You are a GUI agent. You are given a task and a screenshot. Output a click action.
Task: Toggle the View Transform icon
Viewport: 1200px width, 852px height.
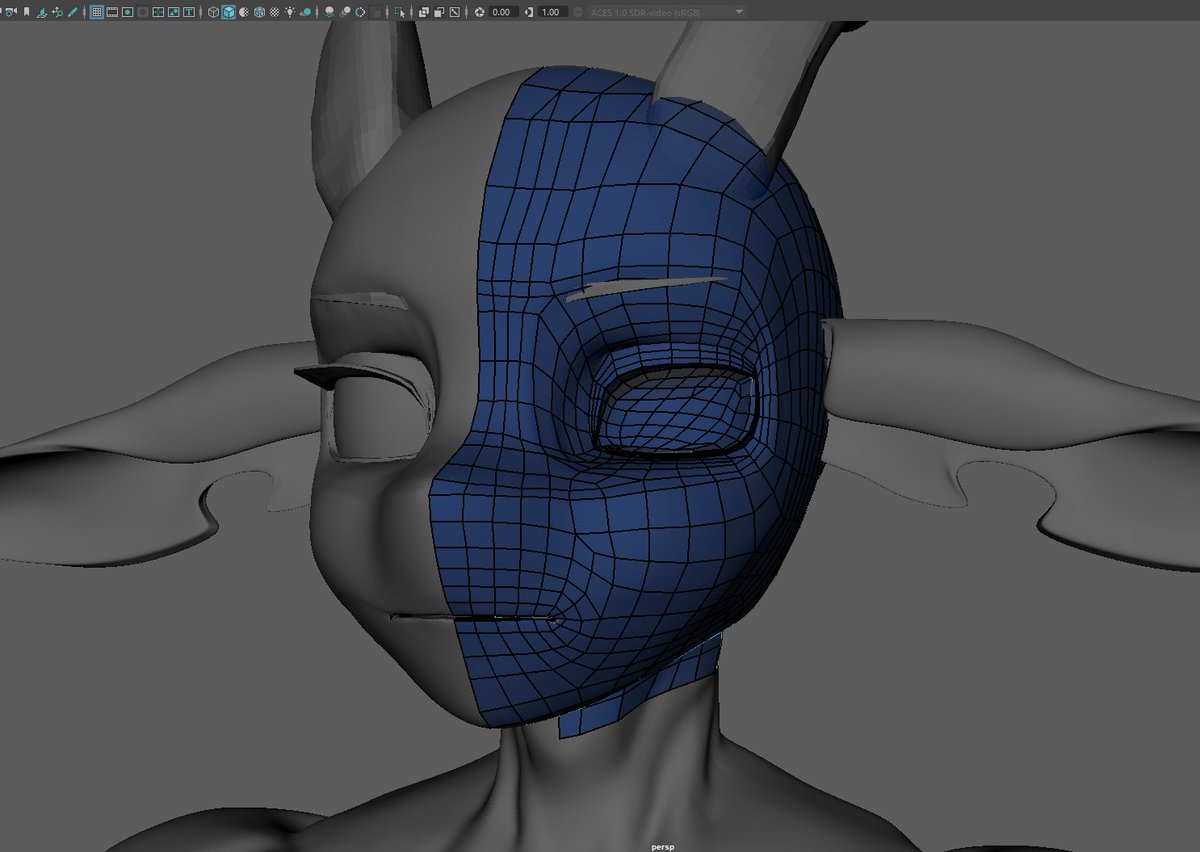[578, 12]
